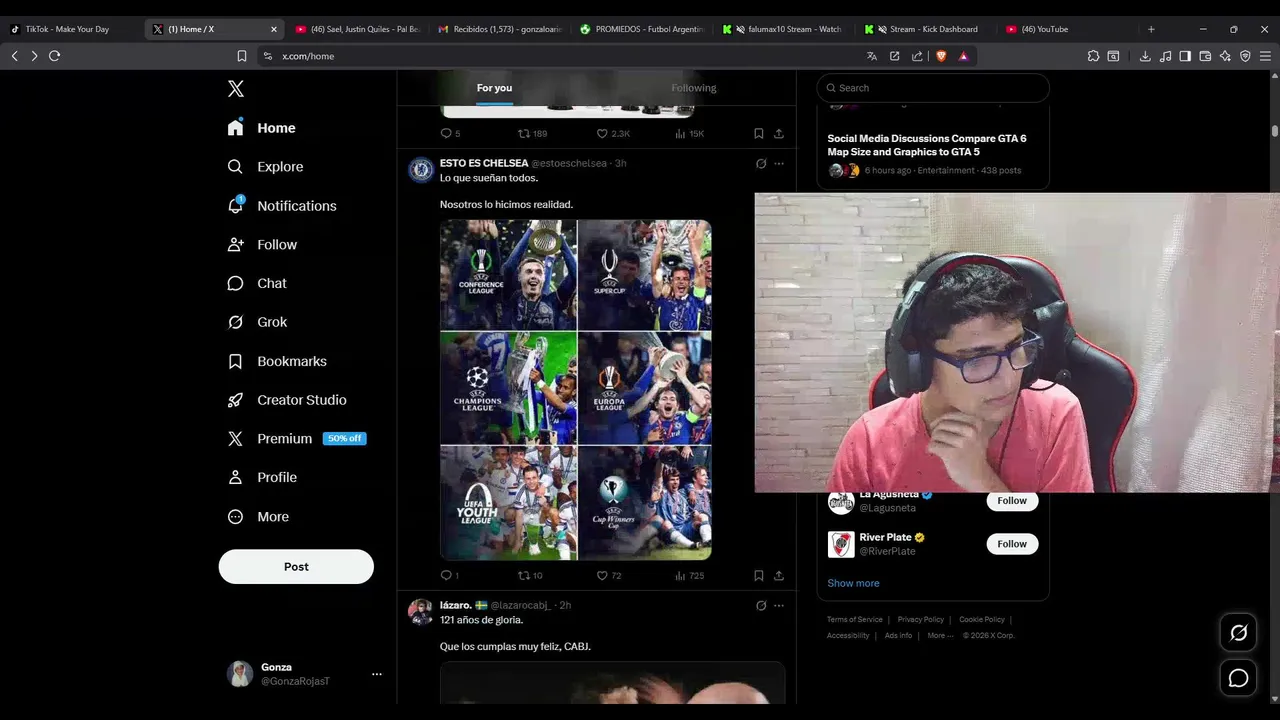Image resolution: width=1280 pixels, height=720 pixels.
Task: Open the UEFA Youth League image tile
Action: 508,503
